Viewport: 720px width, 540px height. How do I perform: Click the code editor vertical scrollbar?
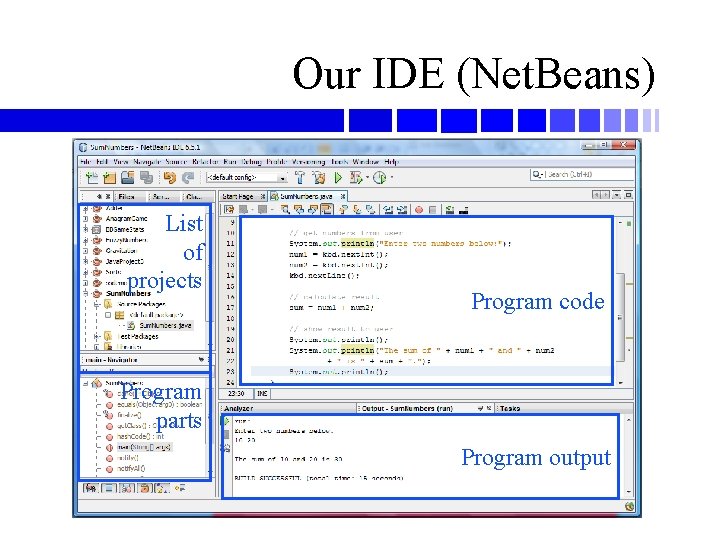620,317
